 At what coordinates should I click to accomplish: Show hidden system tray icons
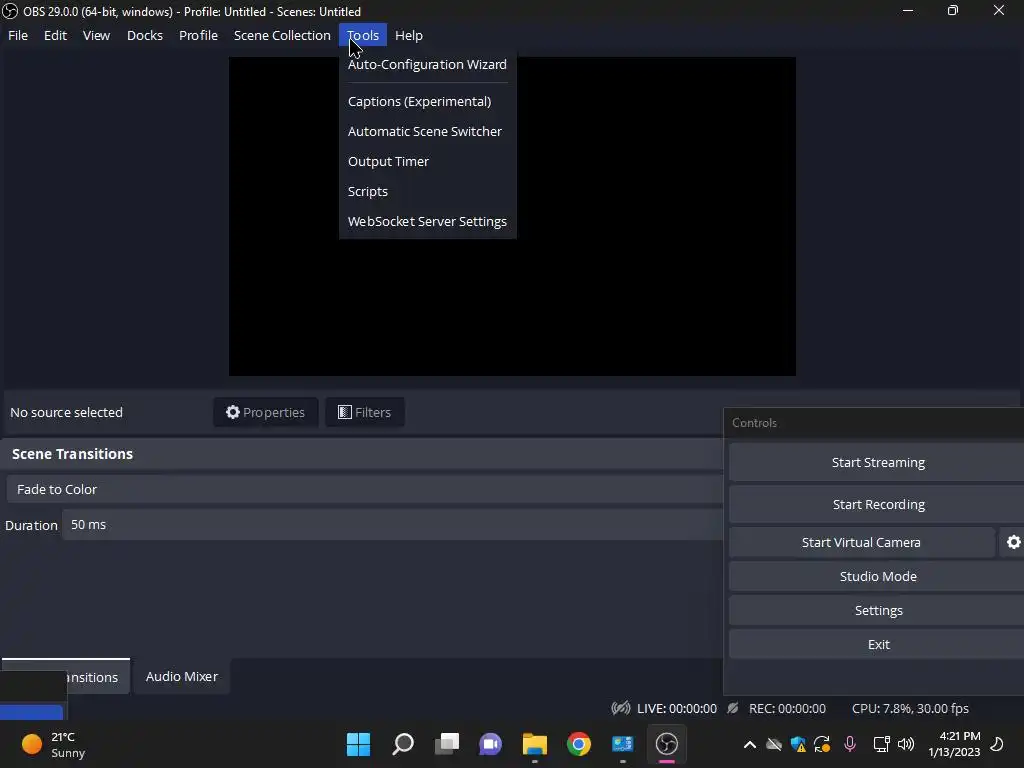click(750, 744)
